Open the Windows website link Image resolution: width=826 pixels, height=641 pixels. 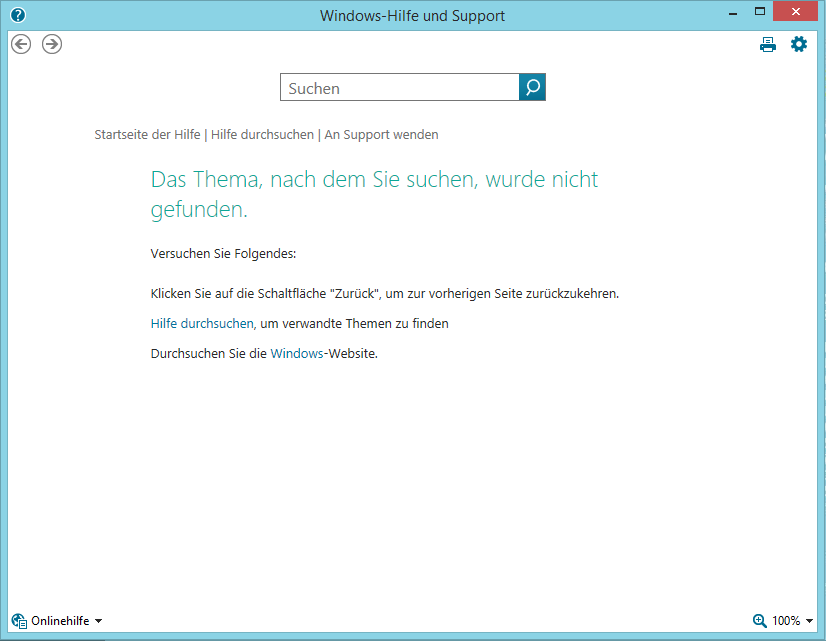297,353
